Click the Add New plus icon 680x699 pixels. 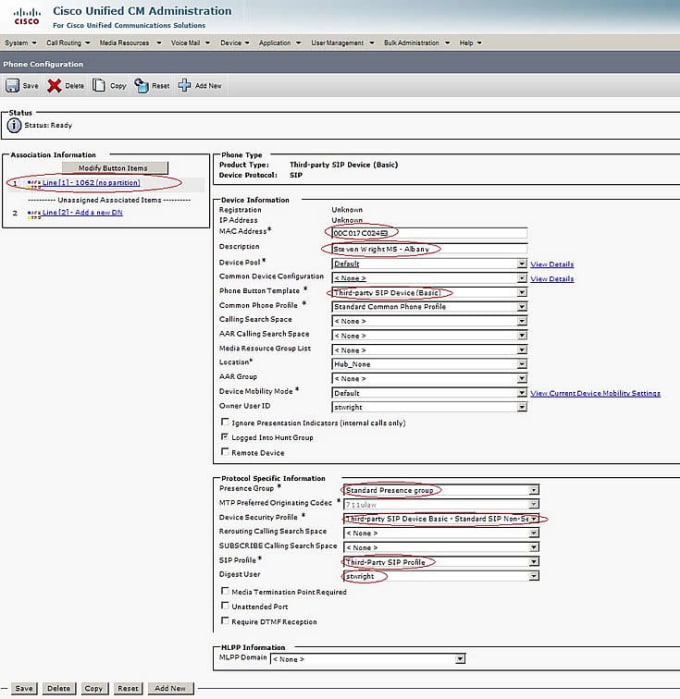point(184,85)
